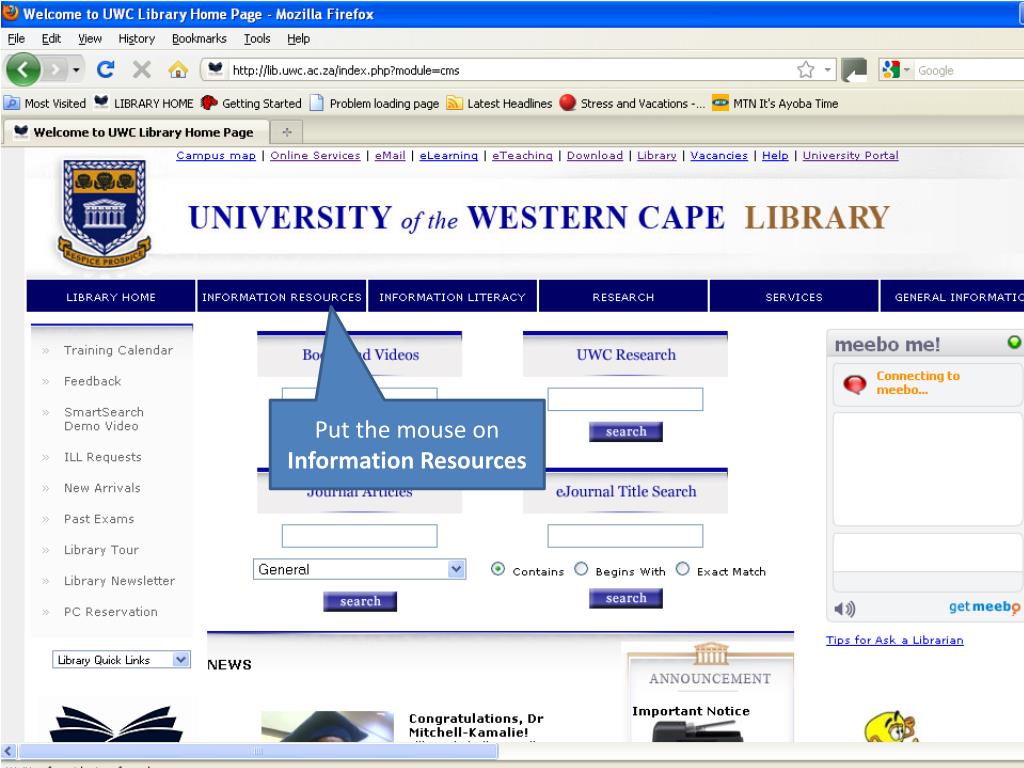Open the Problem loading page bookmark

click(374, 103)
